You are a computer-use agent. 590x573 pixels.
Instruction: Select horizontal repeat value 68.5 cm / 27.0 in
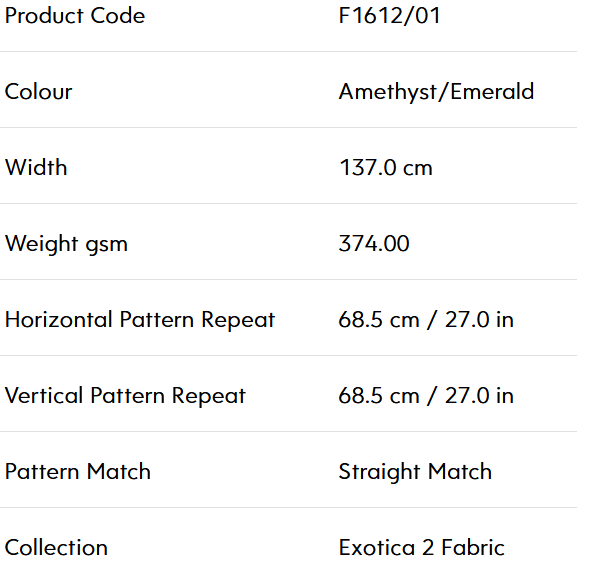tap(426, 320)
